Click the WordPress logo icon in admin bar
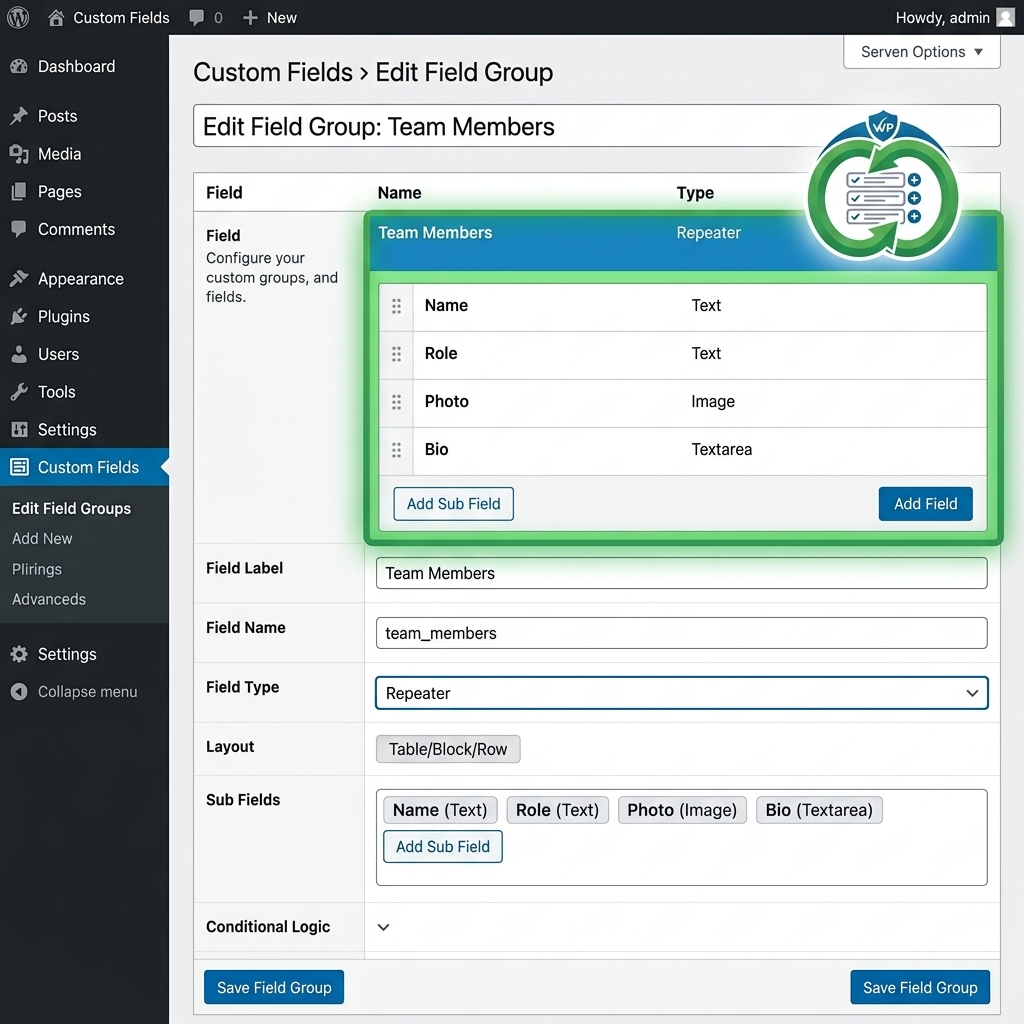The width and height of the screenshot is (1024, 1024). point(18,18)
